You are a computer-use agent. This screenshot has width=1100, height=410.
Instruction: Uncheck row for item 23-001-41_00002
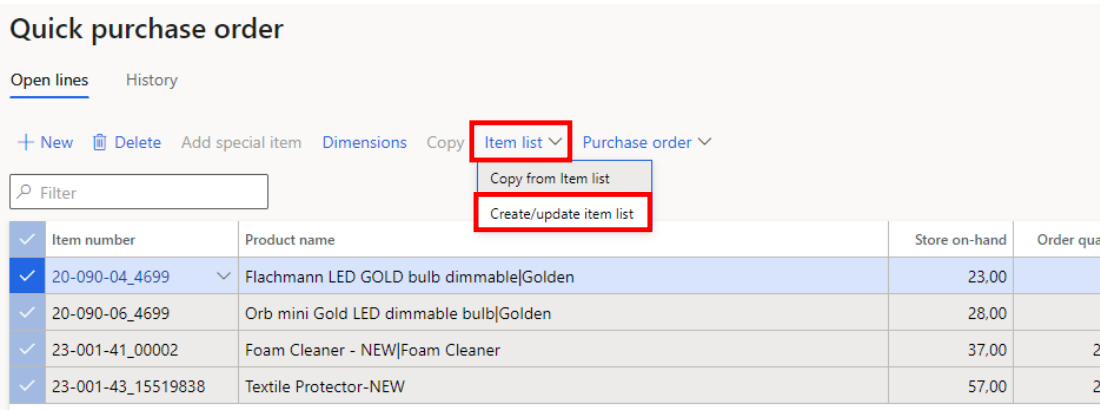pos(27,350)
